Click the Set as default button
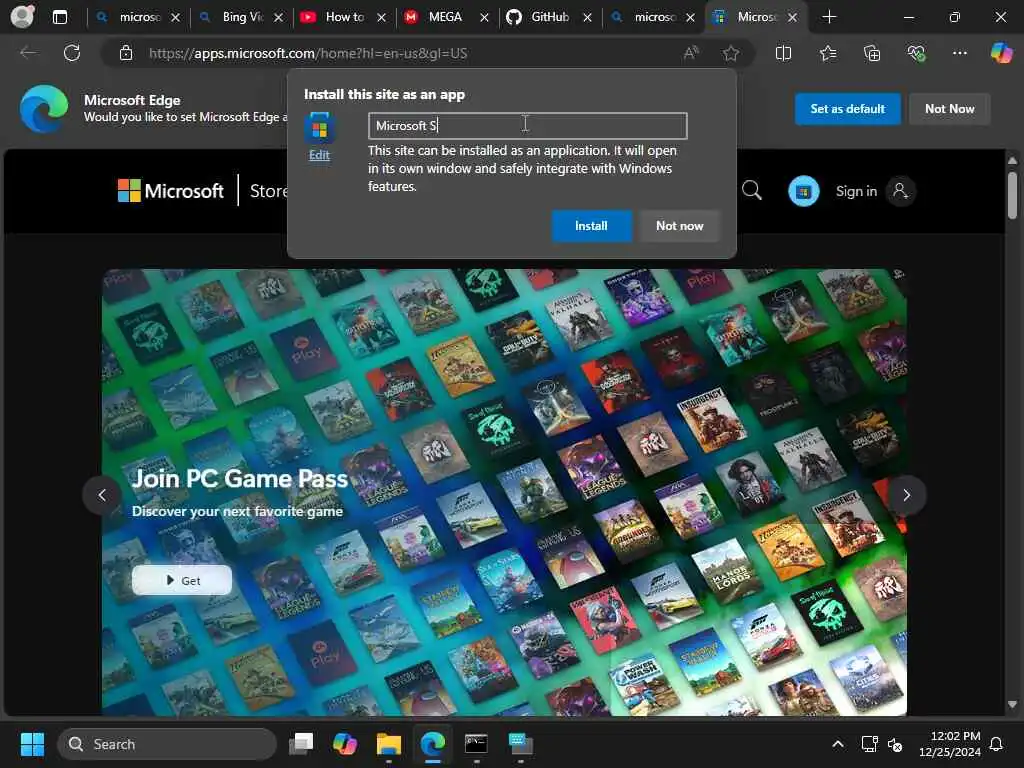The height and width of the screenshot is (768, 1024). click(x=847, y=109)
